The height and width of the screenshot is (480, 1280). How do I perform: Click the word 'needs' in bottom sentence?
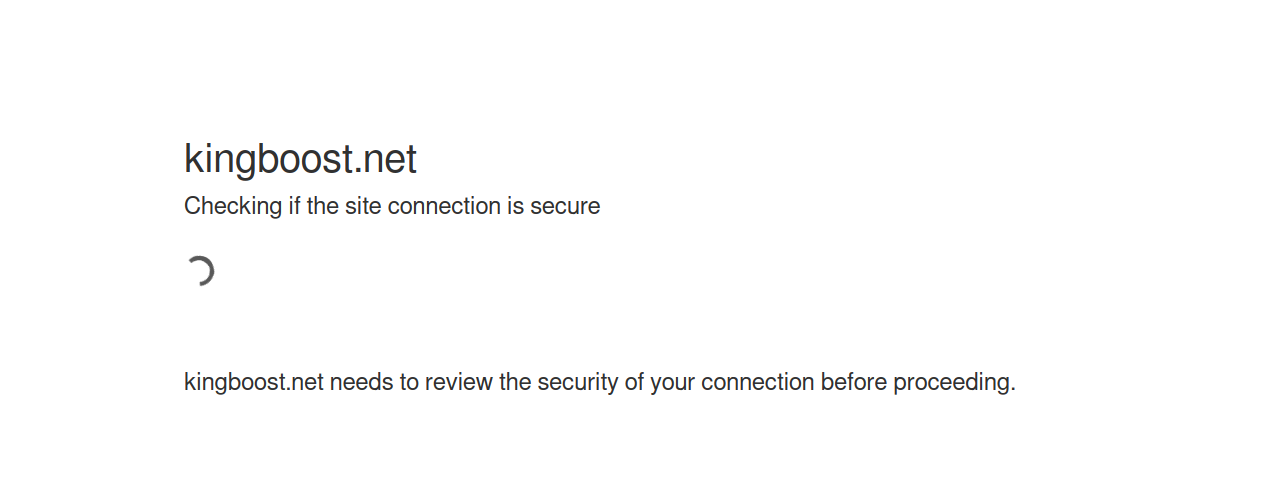pos(361,383)
